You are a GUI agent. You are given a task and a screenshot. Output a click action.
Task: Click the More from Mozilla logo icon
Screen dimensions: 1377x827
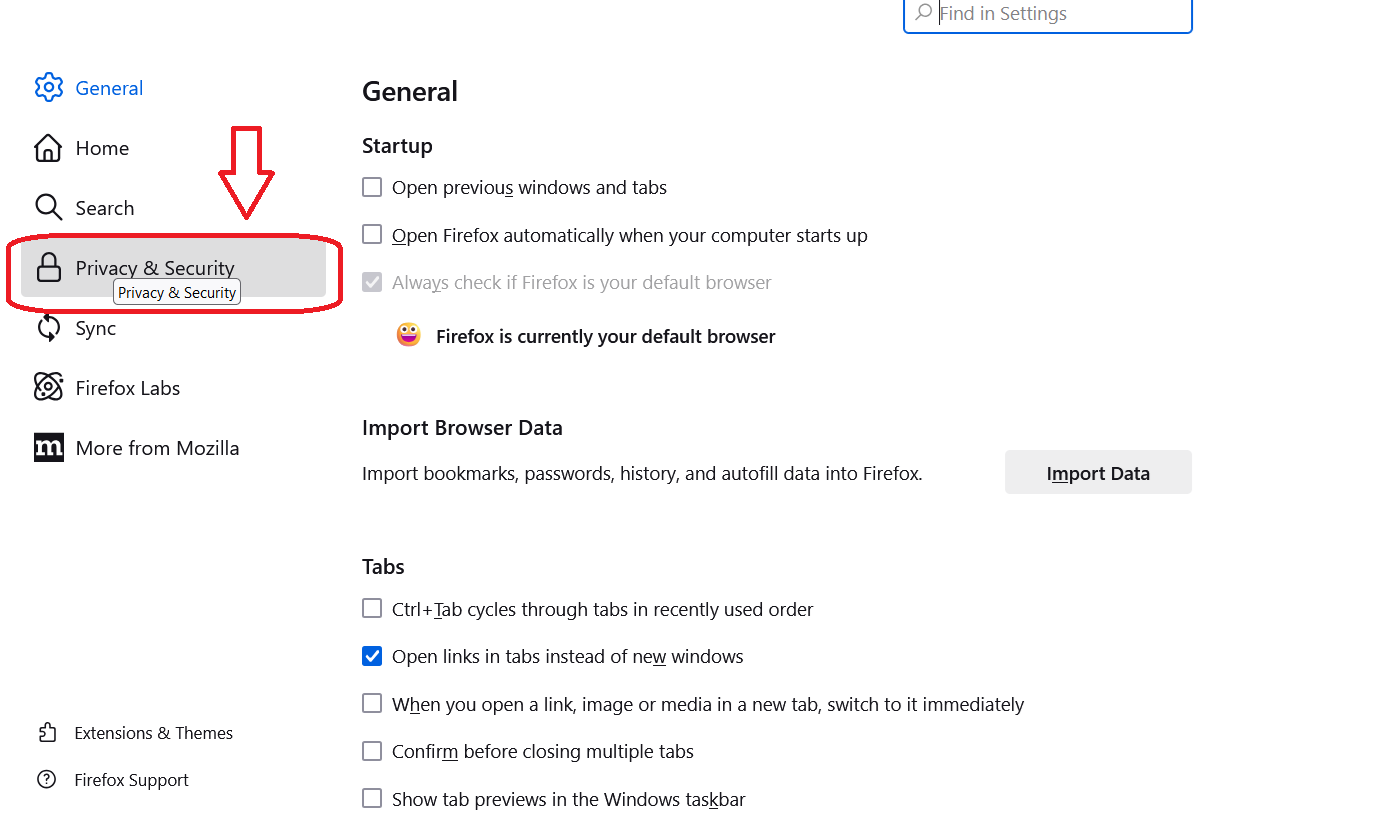[48, 448]
